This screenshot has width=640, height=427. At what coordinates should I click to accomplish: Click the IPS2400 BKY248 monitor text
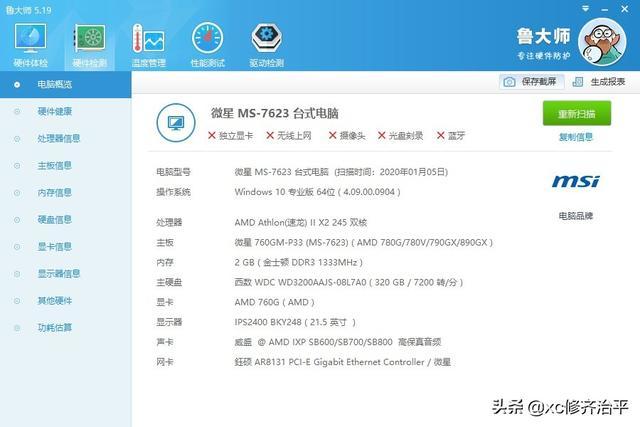coord(295,322)
